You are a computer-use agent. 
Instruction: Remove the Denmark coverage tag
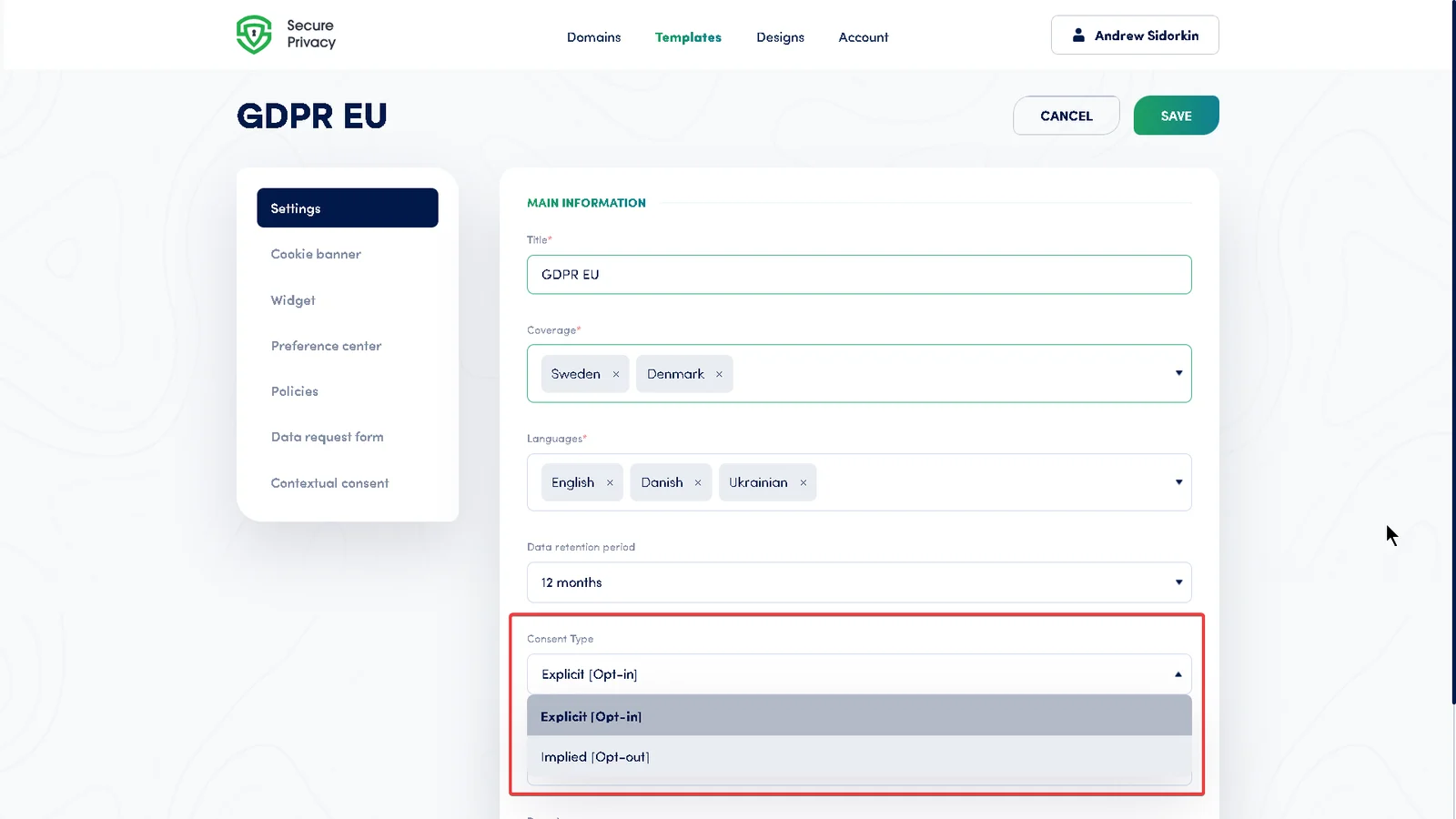click(x=718, y=373)
